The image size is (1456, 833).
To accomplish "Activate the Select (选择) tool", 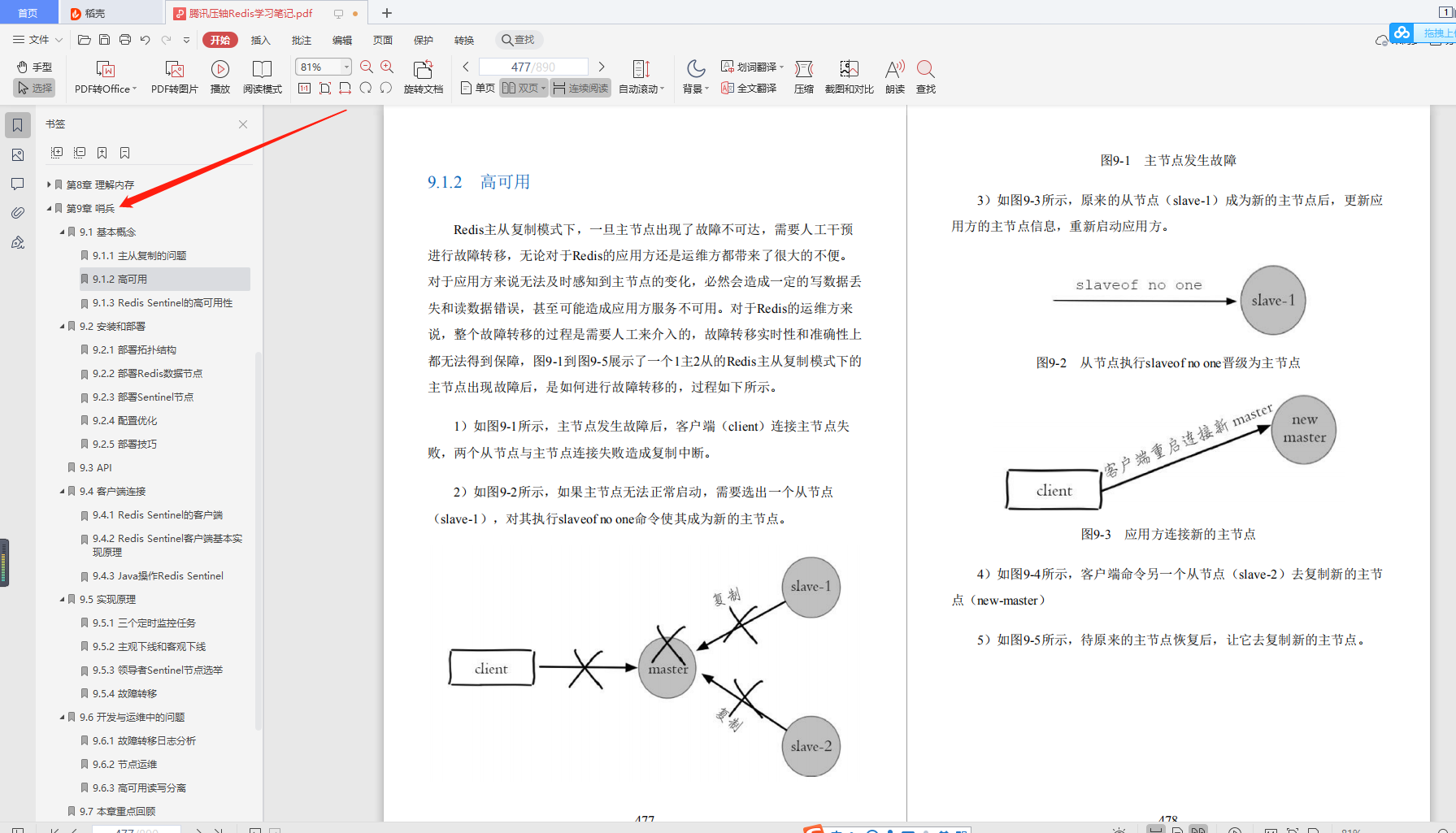I will pos(34,88).
